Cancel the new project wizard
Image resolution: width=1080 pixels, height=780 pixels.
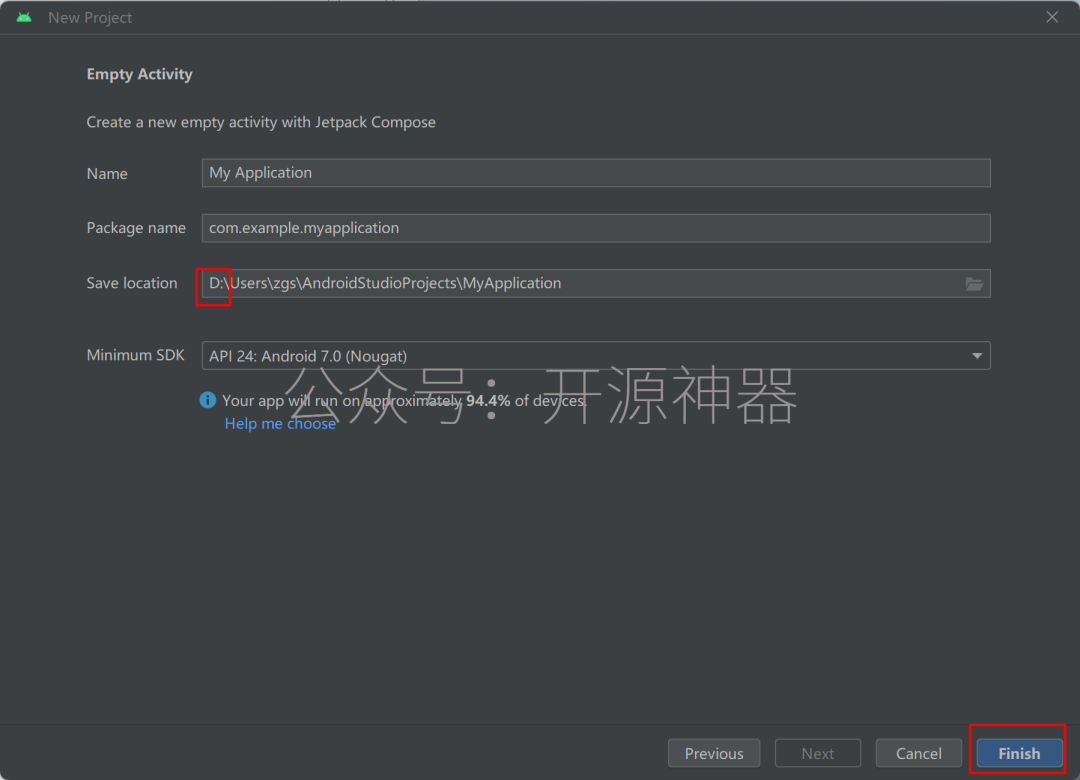(918, 753)
